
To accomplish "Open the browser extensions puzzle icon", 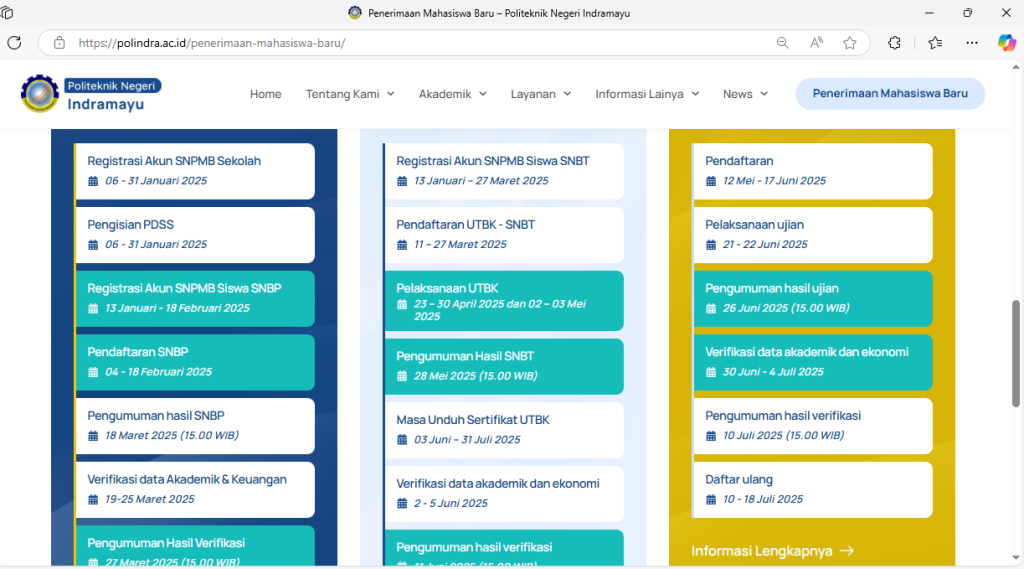I will pos(894,43).
